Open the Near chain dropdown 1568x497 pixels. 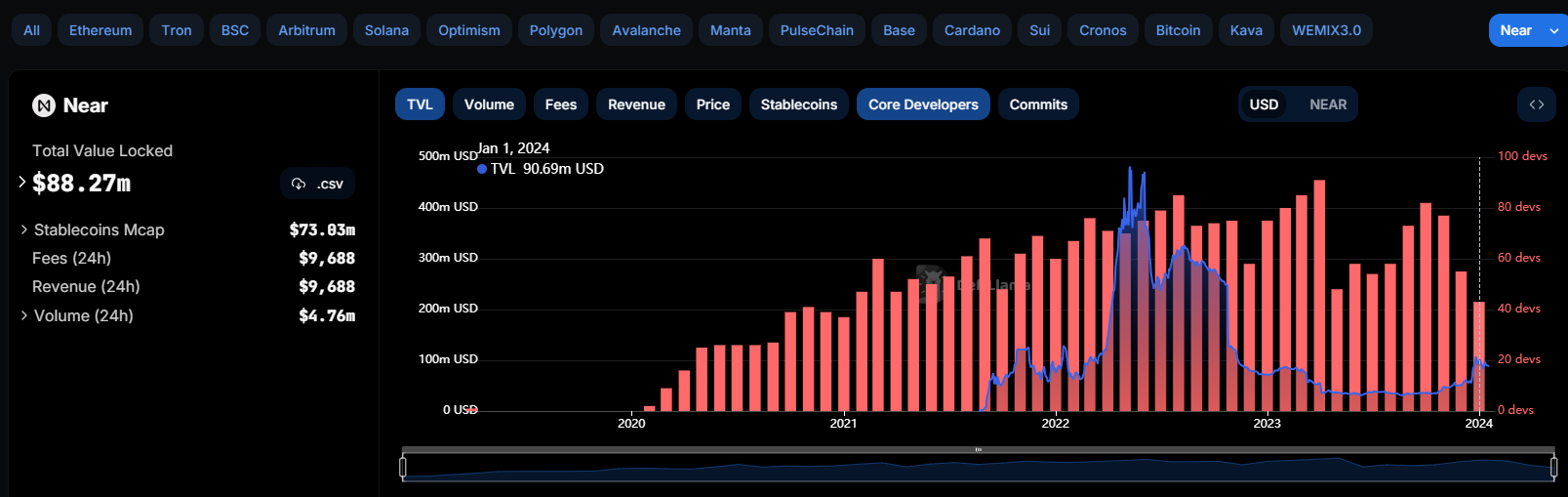(x=1527, y=30)
